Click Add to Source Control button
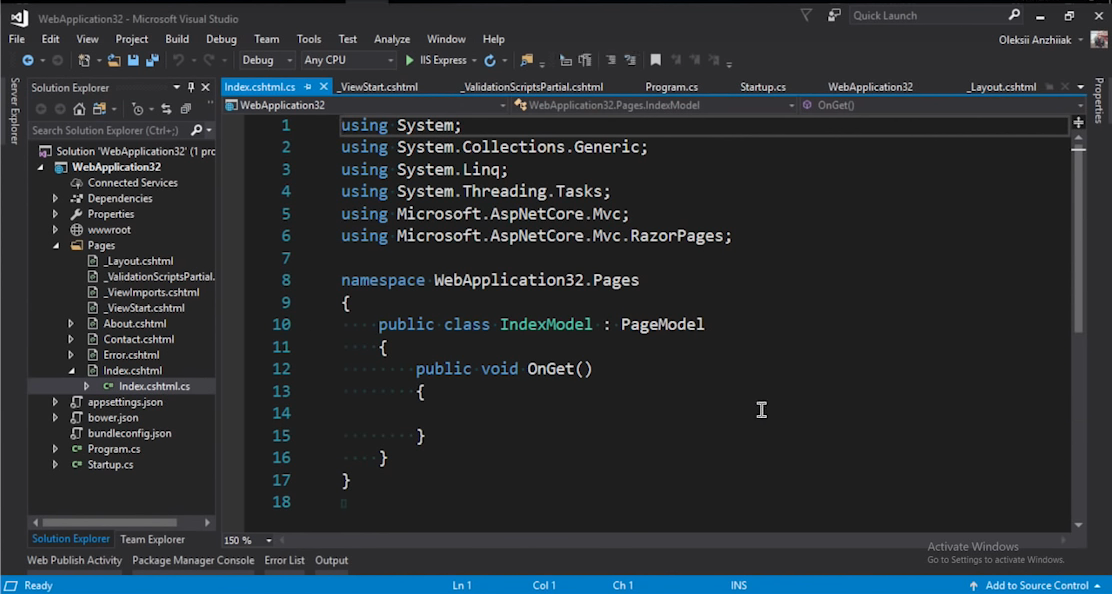 click(x=1037, y=585)
